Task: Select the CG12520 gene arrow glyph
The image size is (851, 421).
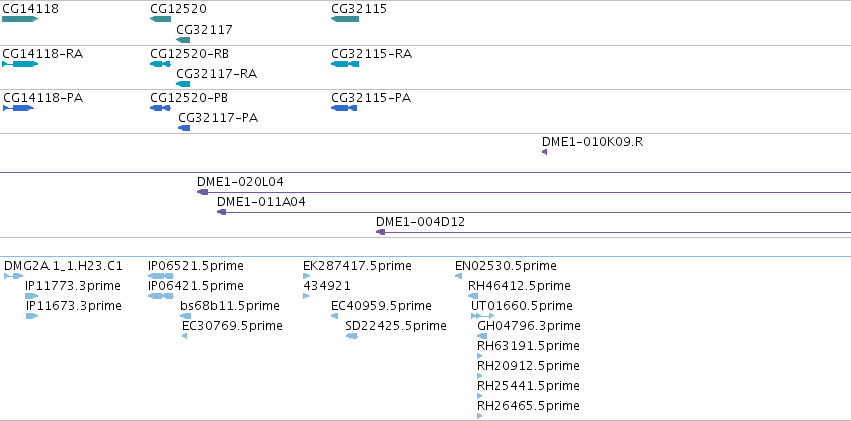Action: tap(160, 20)
